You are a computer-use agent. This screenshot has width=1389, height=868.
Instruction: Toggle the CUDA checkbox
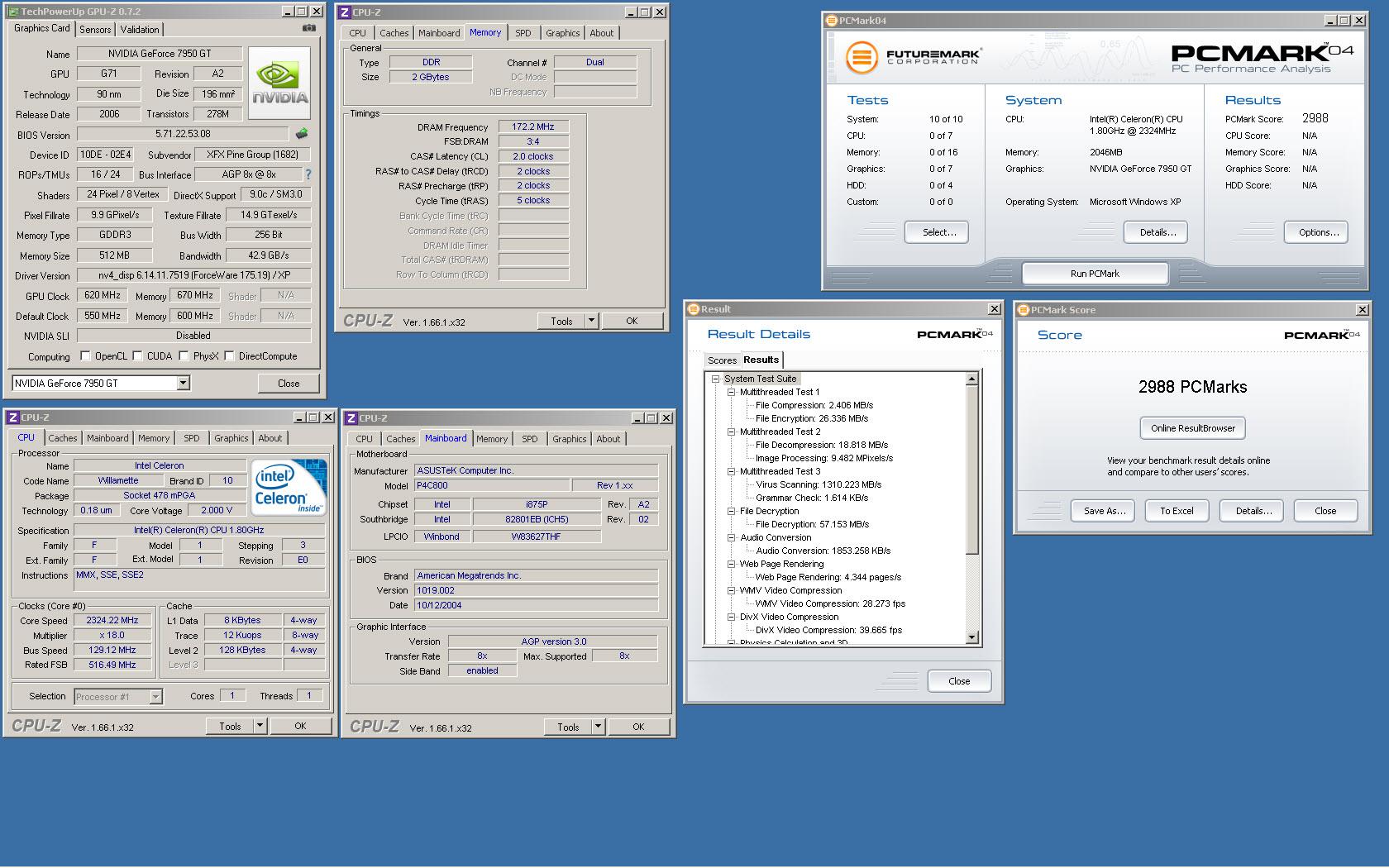(137, 355)
